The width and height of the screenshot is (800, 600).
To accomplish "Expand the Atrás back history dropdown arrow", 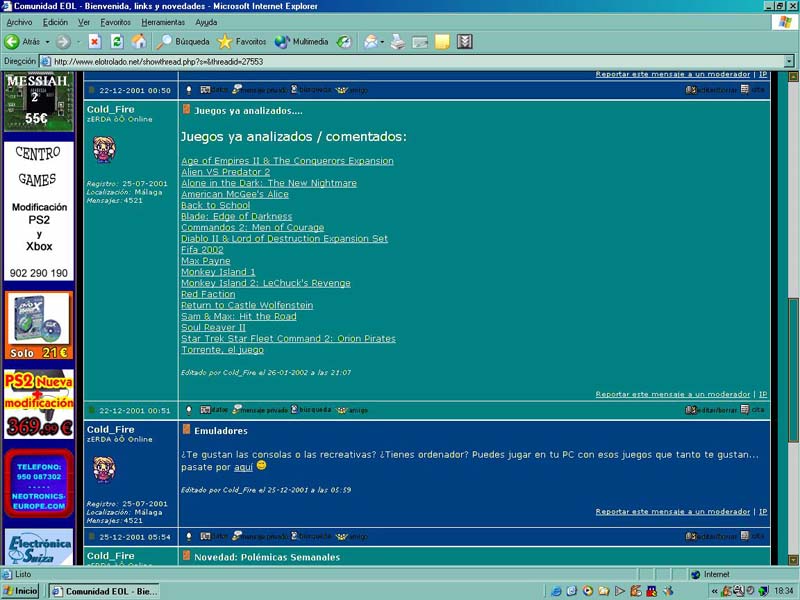I will pyautogui.click(x=47, y=41).
